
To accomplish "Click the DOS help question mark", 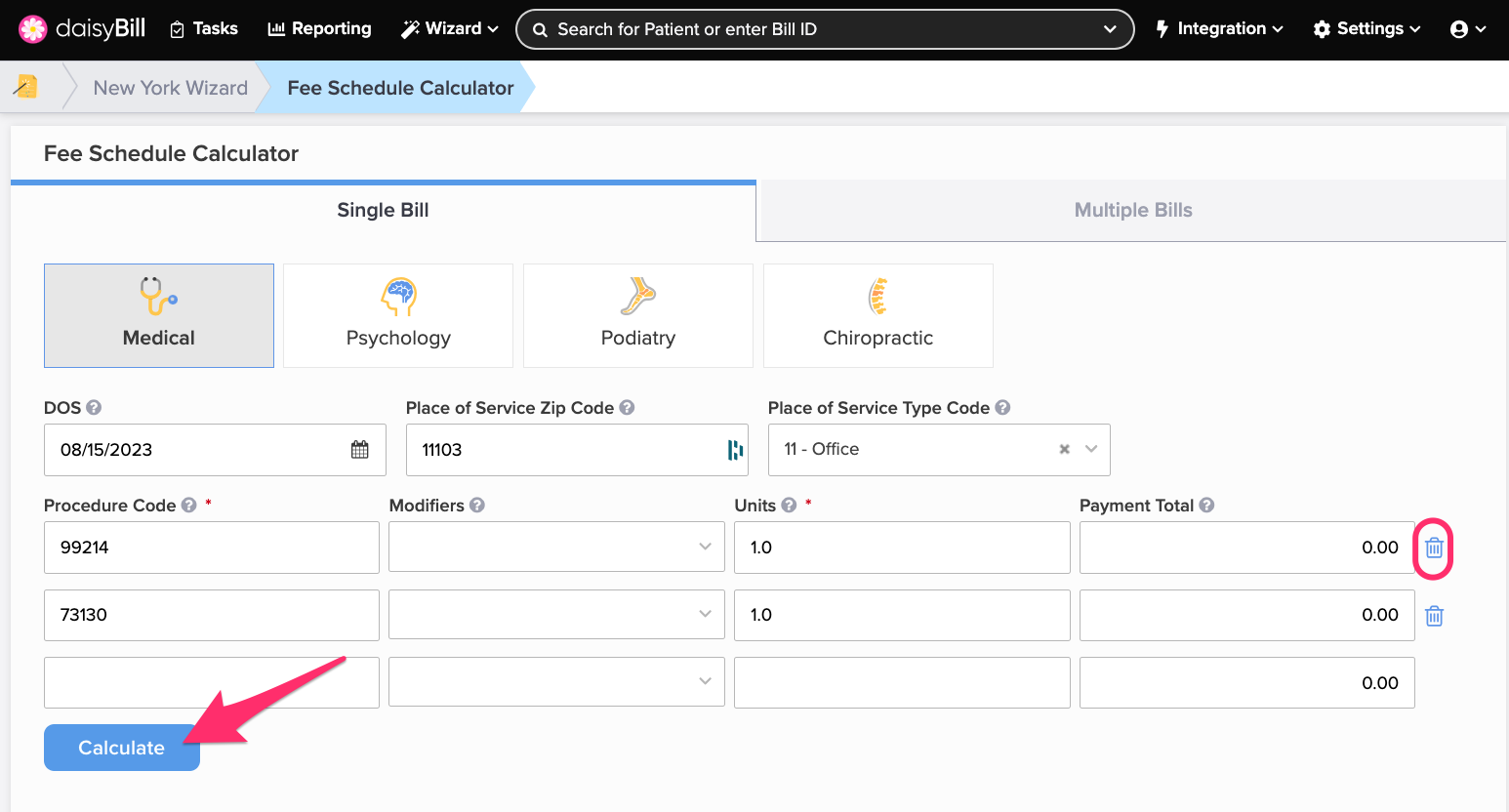I will [94, 408].
